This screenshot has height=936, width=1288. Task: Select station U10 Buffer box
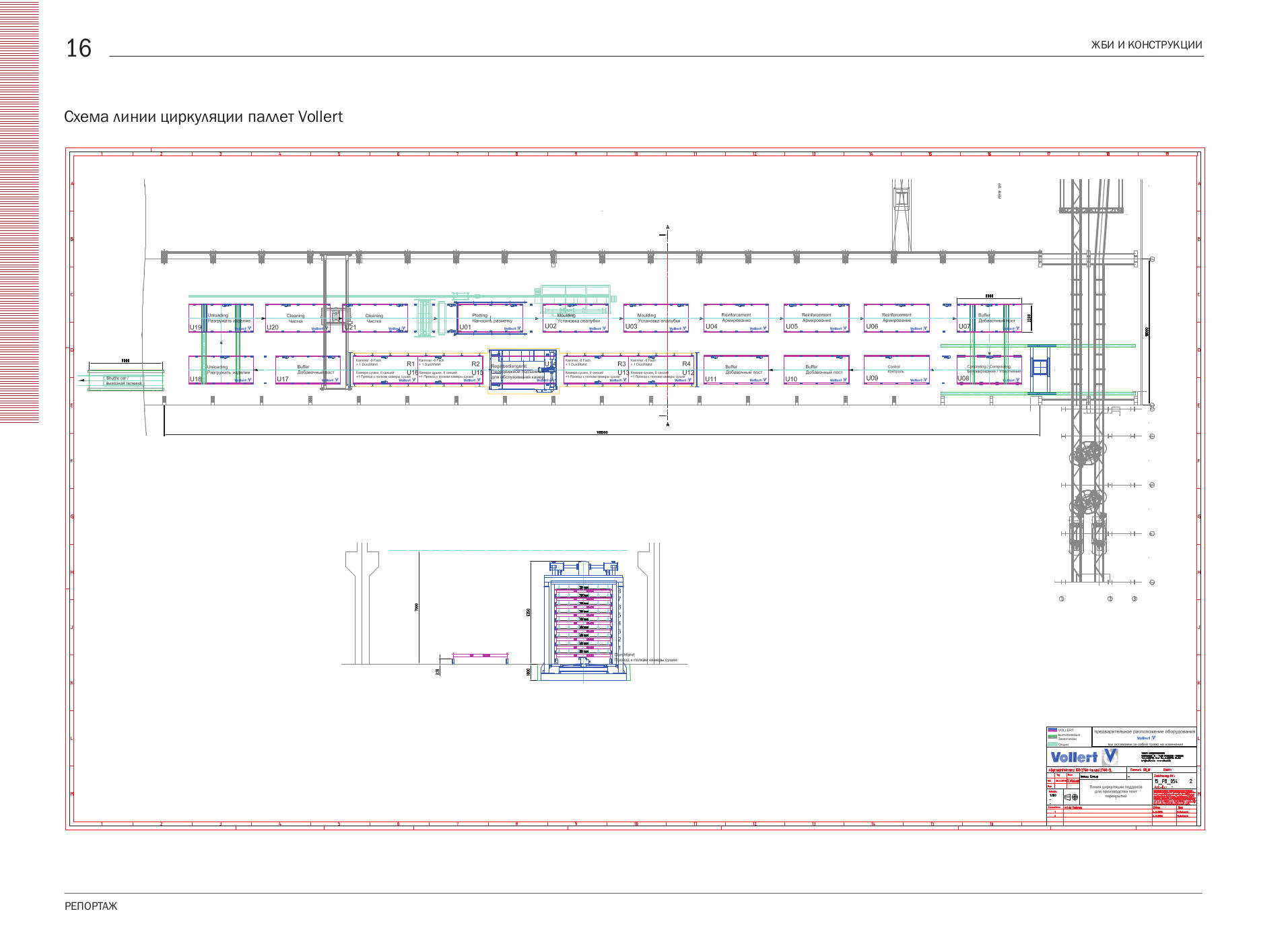point(816,370)
